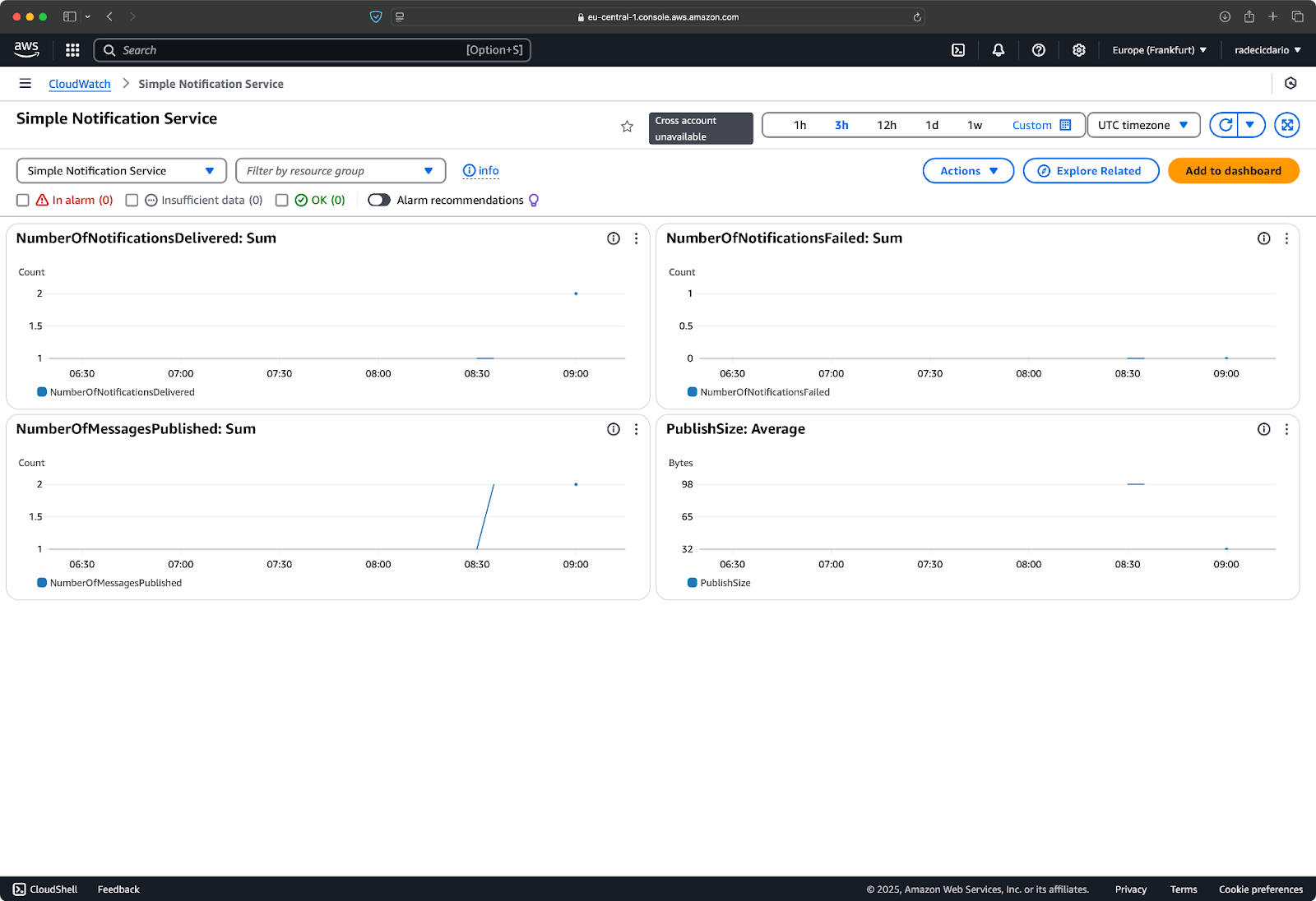
Task: Open the AWS settings gear
Action: 1079,50
